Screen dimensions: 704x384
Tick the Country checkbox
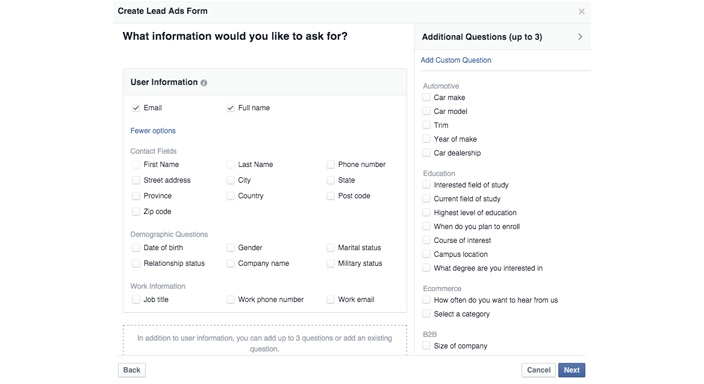[x=230, y=196]
